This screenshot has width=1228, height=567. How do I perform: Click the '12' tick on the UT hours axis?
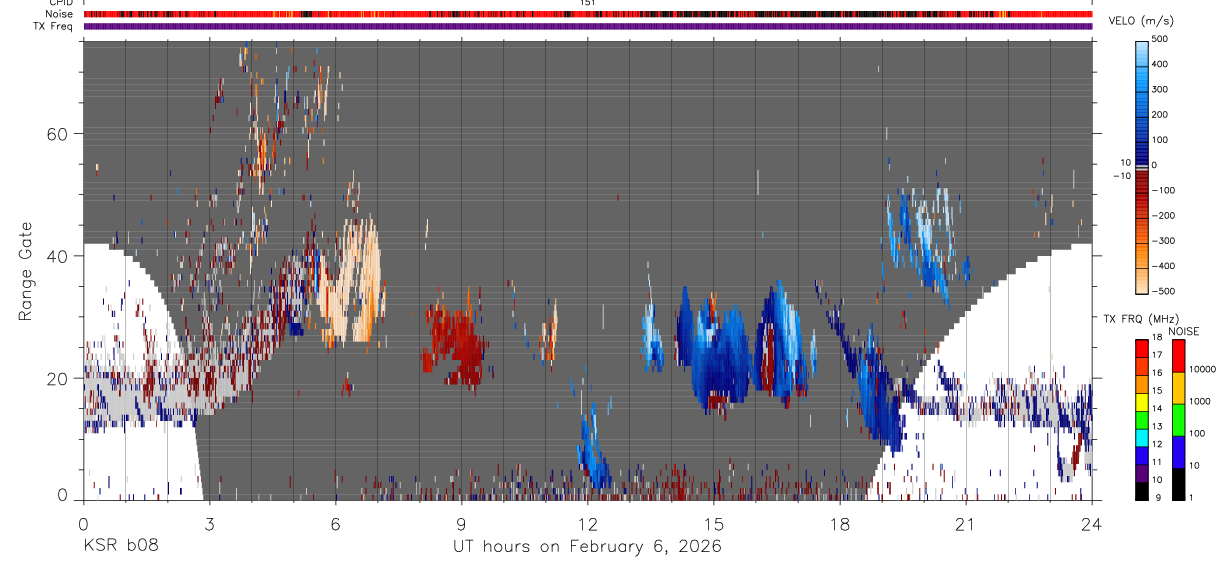tap(587, 523)
